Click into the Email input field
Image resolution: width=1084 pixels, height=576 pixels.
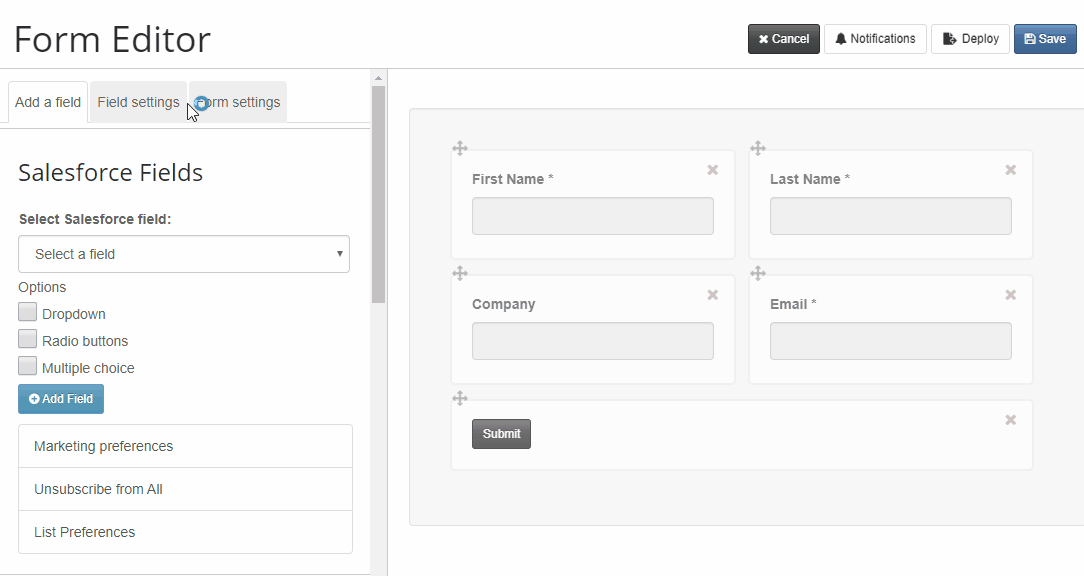pyautogui.click(x=890, y=341)
